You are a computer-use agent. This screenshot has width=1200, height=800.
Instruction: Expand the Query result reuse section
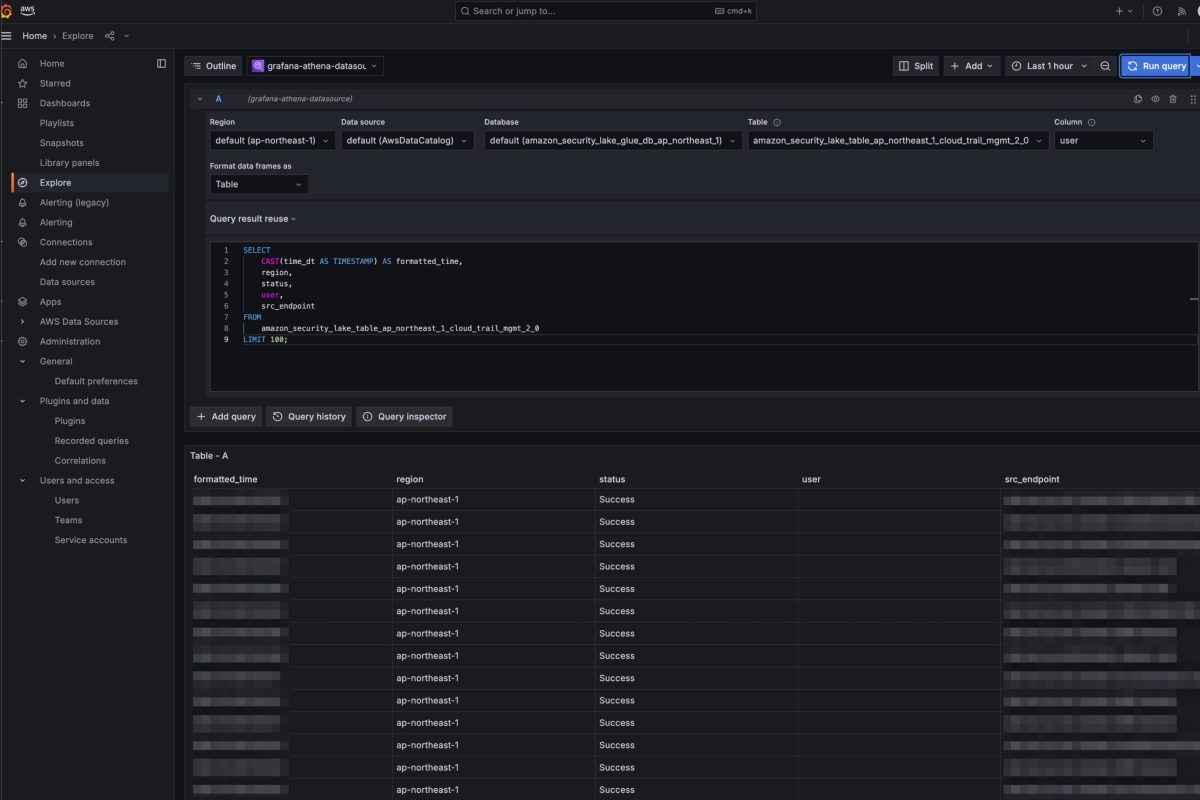point(252,218)
